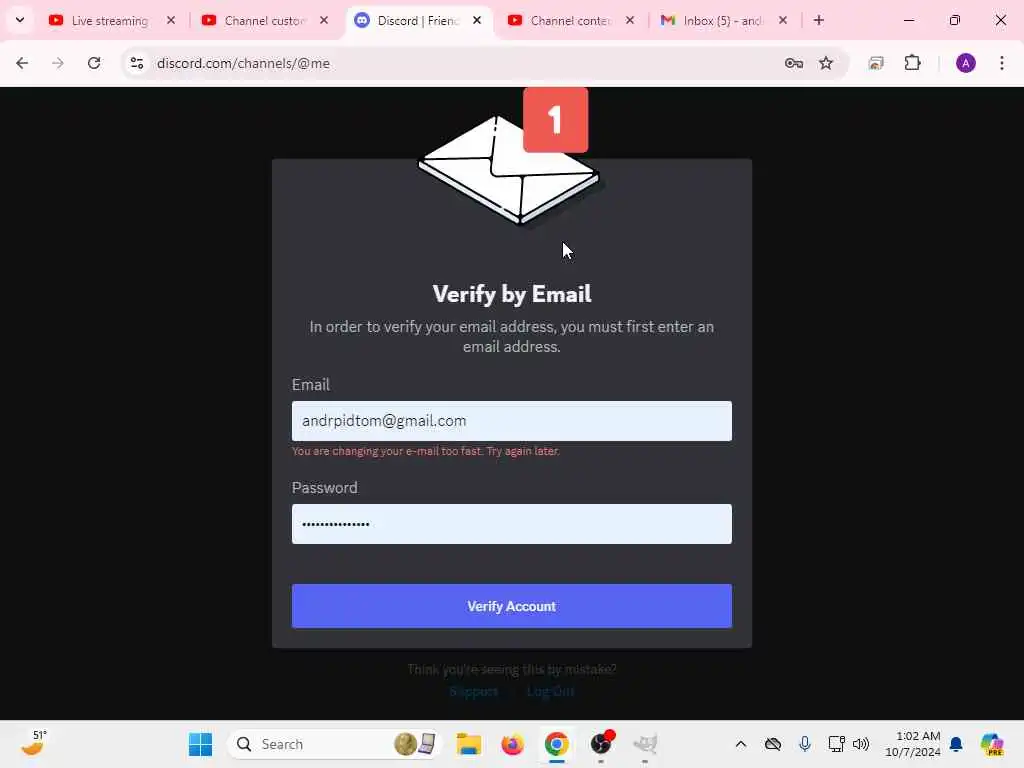The height and width of the screenshot is (768, 1024).
Task: Open File Explorer from the taskbar
Action: (468, 744)
